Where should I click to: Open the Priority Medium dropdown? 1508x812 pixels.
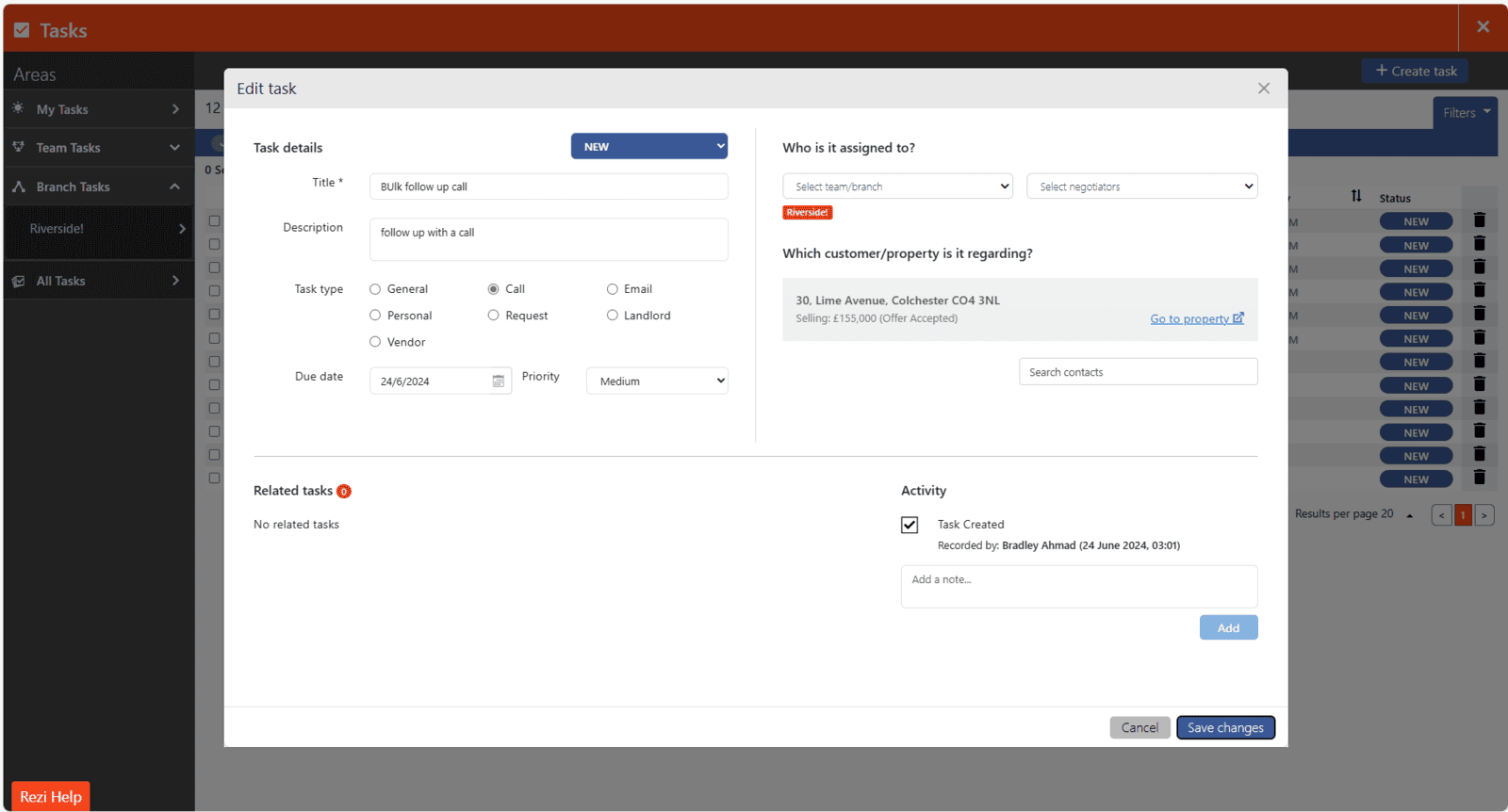point(657,381)
